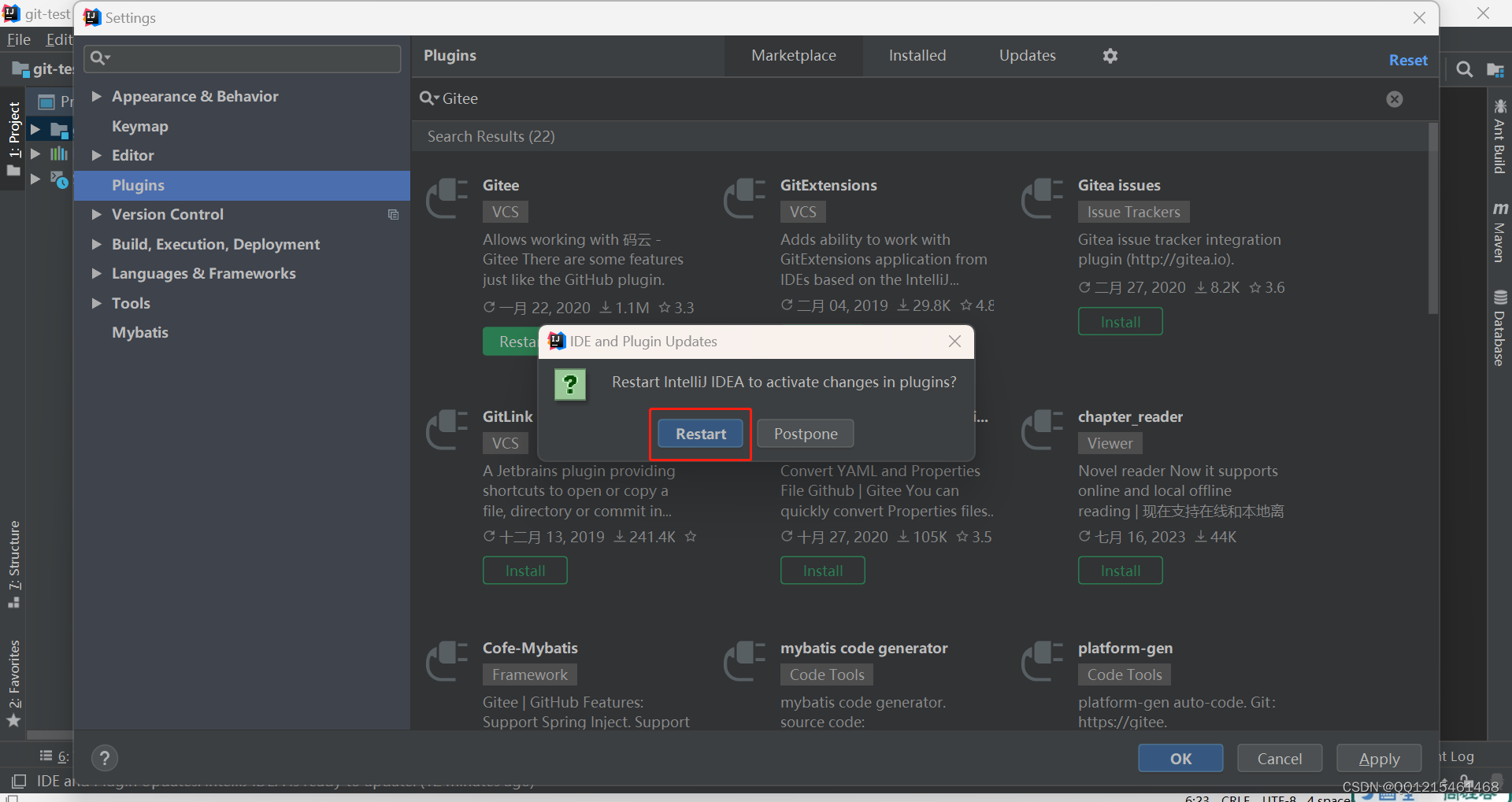Screen dimensions: 1512x802
Task: Expand Build, Execution, Deployment section
Action: pos(96,244)
